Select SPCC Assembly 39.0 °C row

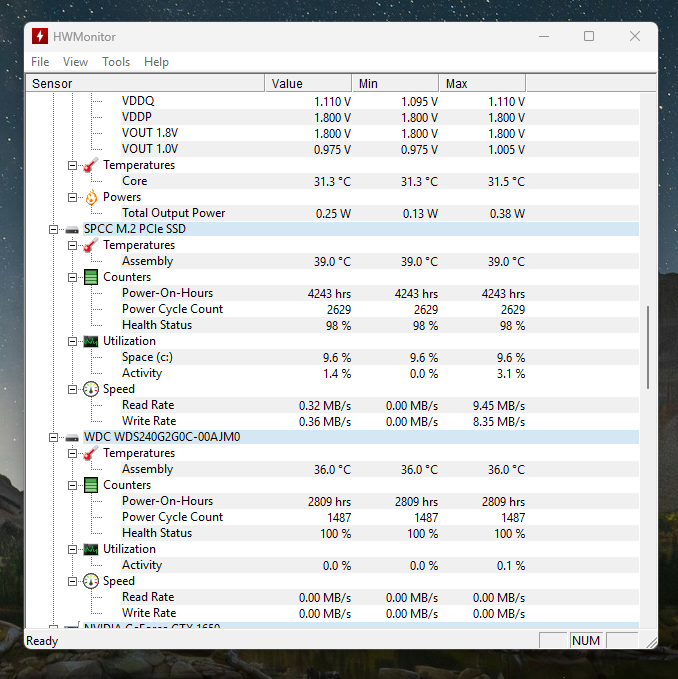point(380,262)
